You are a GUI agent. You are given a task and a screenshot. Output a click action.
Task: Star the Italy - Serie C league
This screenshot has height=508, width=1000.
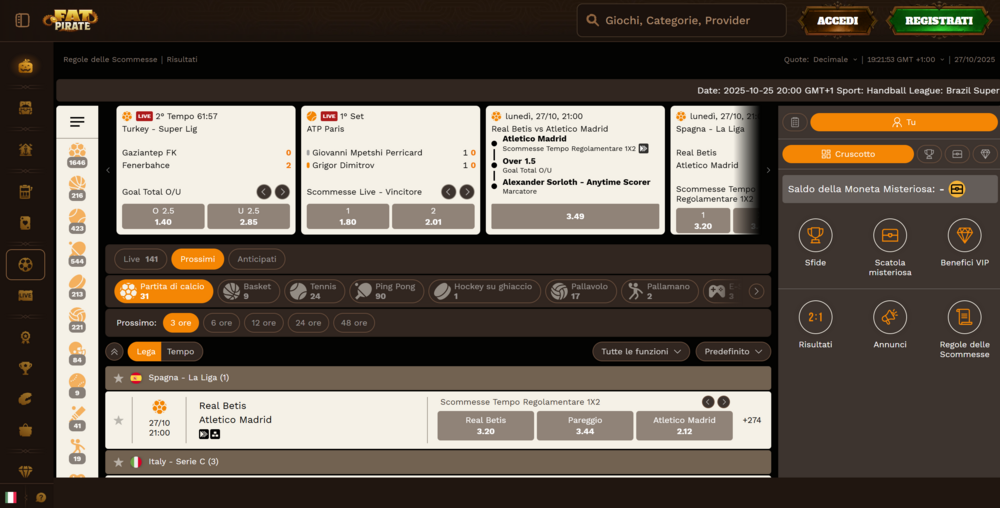click(119, 462)
